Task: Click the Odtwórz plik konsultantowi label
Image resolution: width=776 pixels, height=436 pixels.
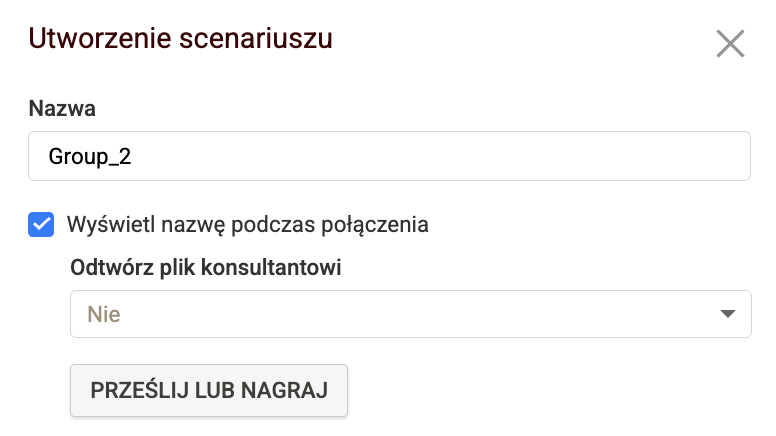Action: [x=206, y=268]
